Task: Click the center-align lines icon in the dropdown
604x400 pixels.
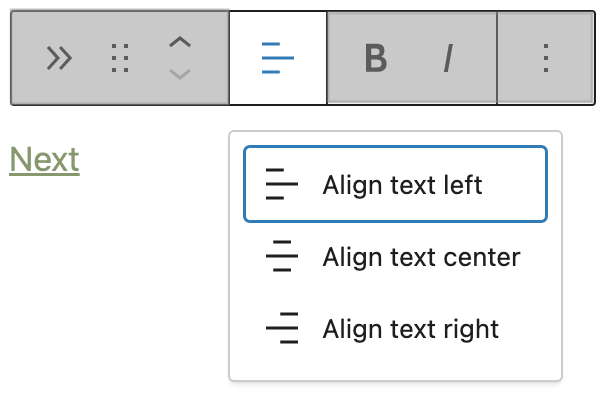Action: (282, 256)
